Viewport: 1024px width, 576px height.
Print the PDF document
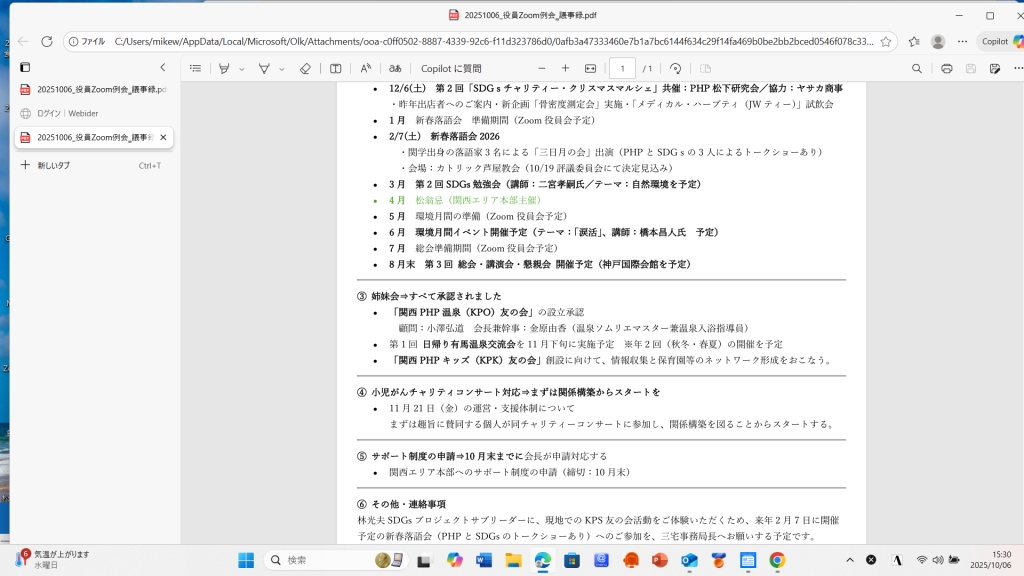[x=946, y=68]
